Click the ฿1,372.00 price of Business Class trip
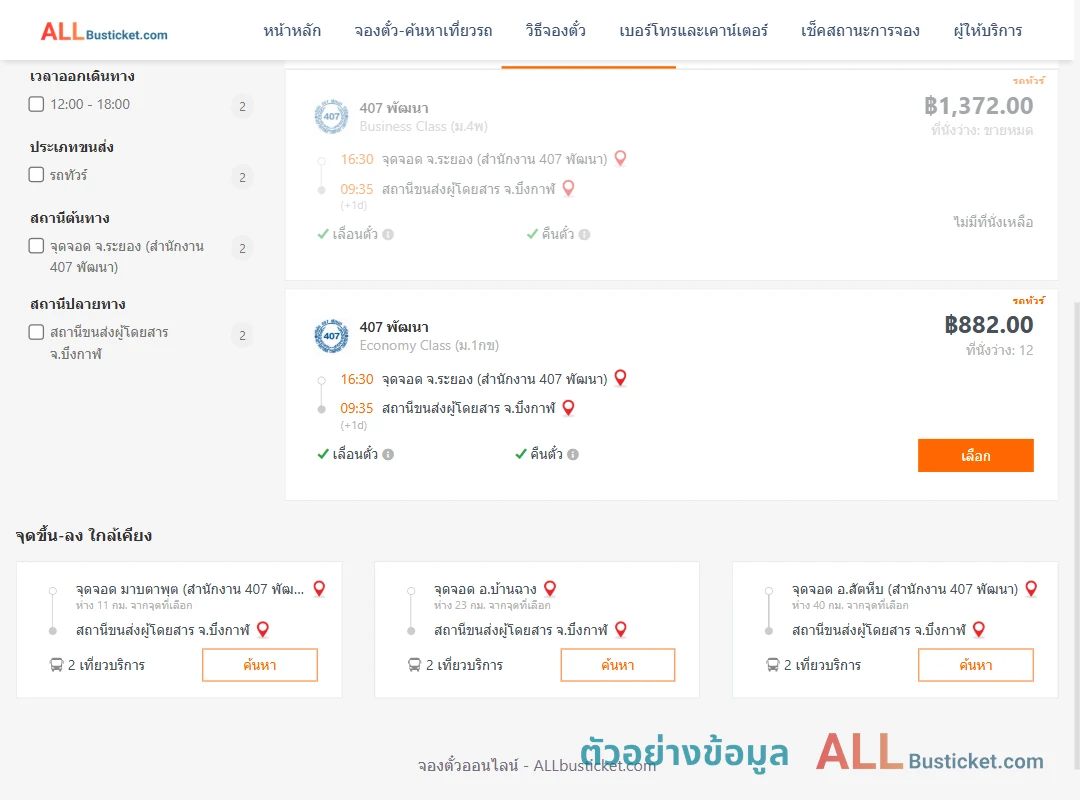This screenshot has height=800, width=1080. point(978,105)
